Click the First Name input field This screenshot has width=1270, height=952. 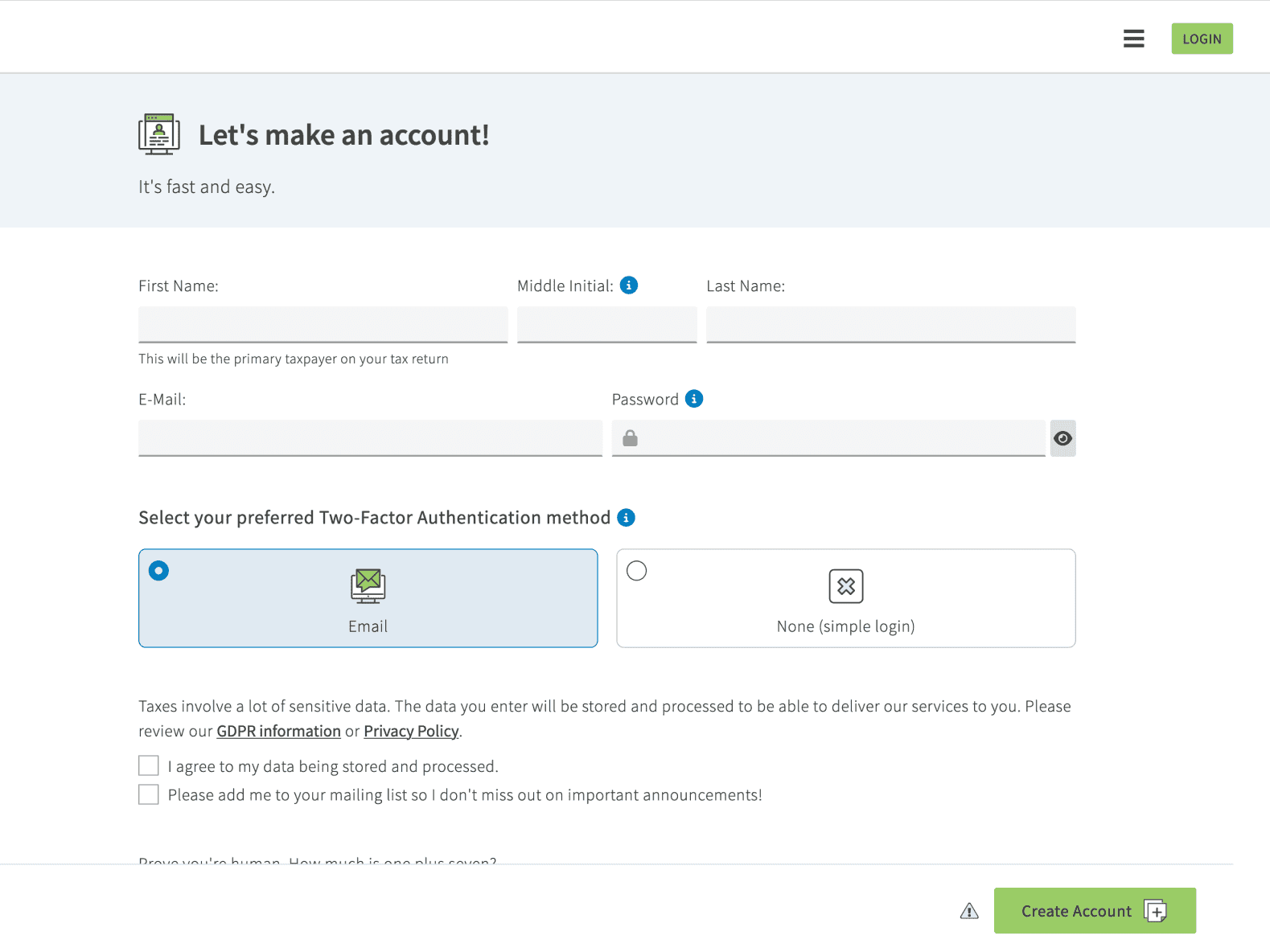click(323, 325)
